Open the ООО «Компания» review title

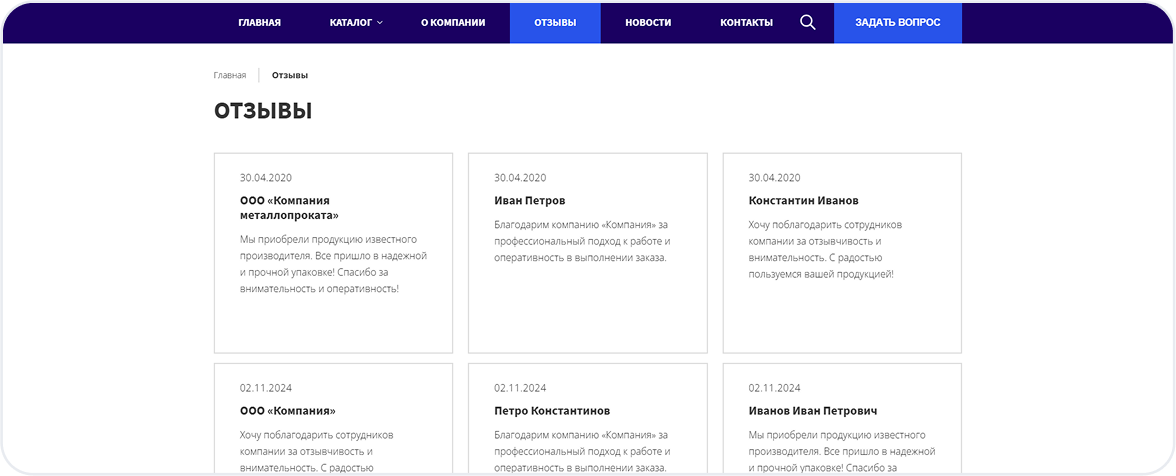[287, 410]
